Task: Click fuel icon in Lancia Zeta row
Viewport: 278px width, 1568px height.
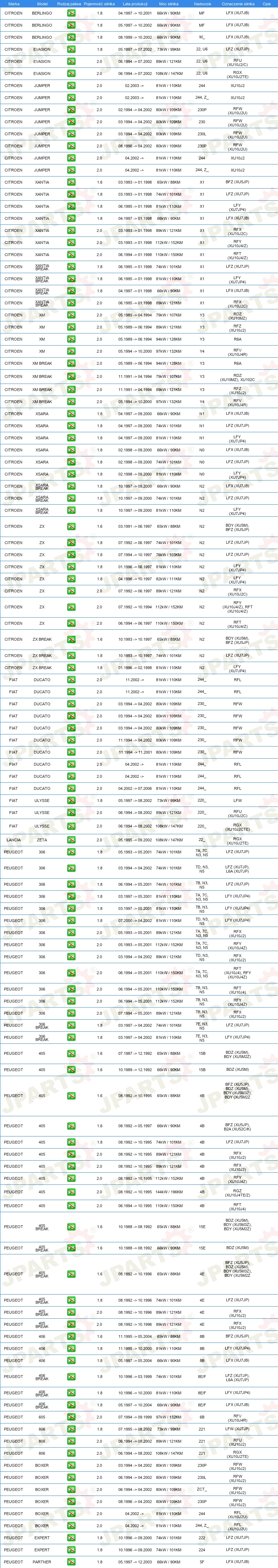Action: [x=71, y=840]
